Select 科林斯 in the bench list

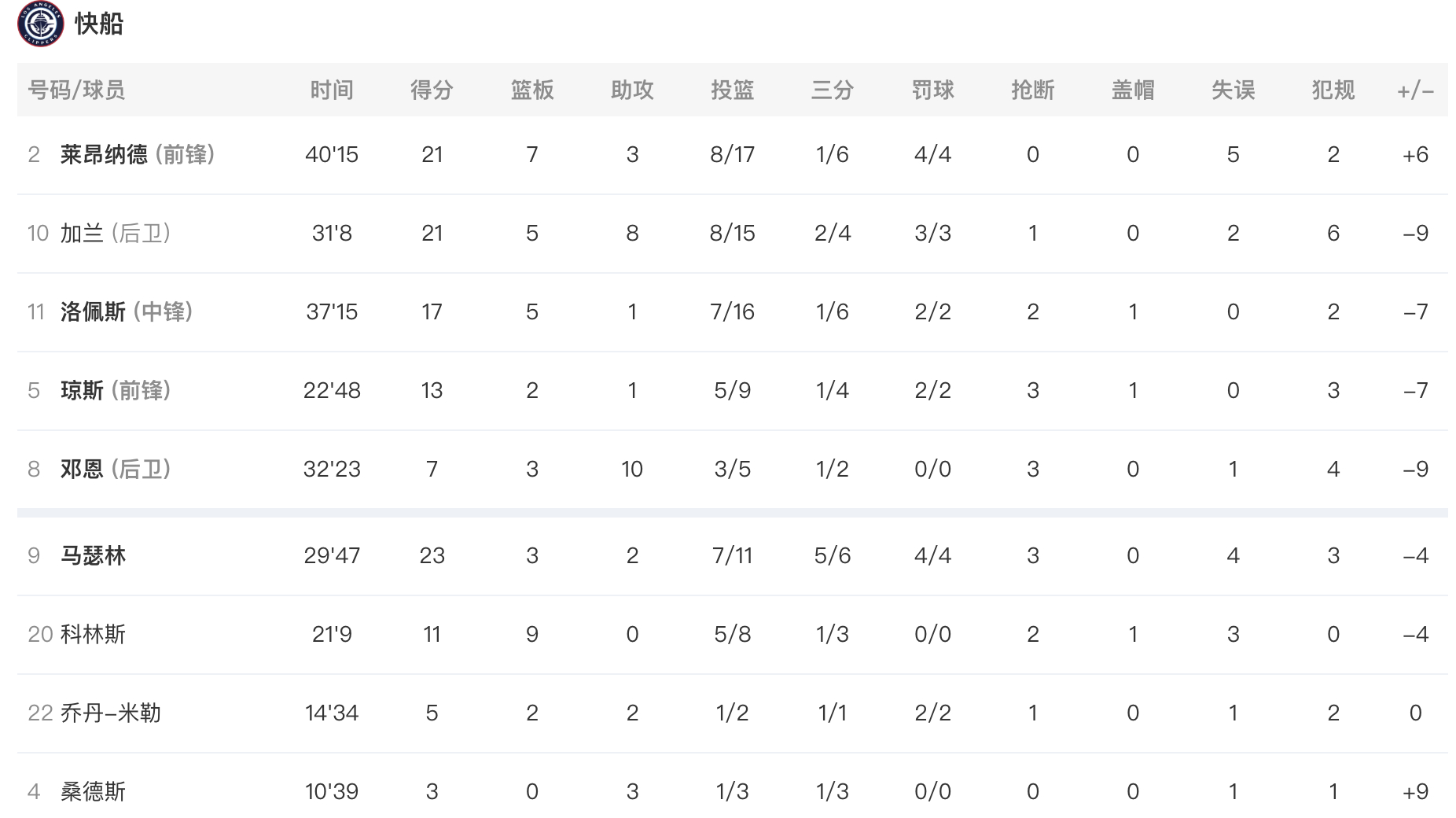coord(93,634)
